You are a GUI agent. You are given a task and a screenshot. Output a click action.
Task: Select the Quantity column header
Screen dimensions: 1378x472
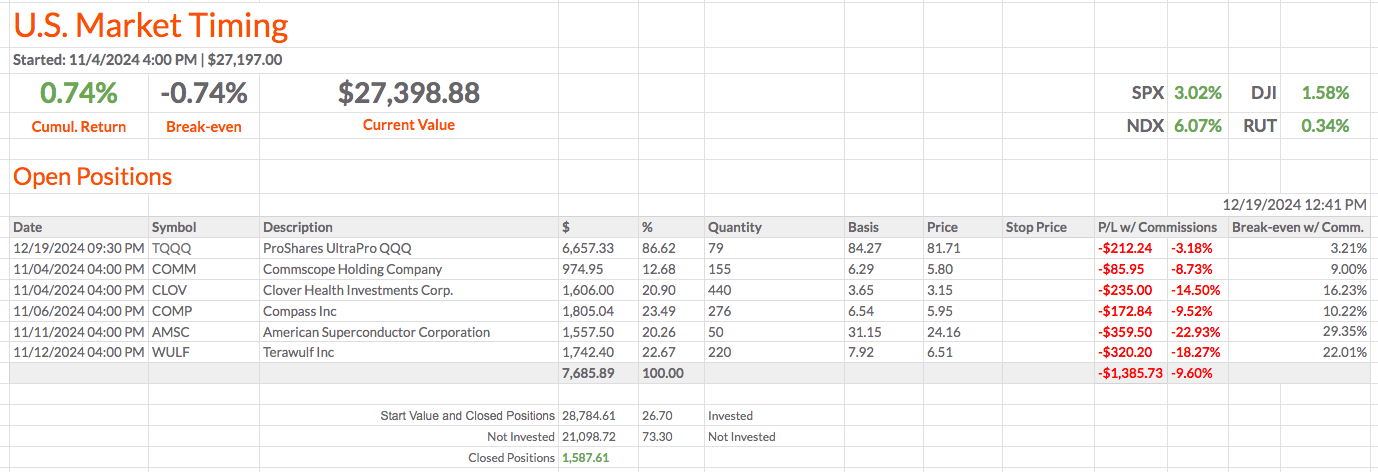735,227
